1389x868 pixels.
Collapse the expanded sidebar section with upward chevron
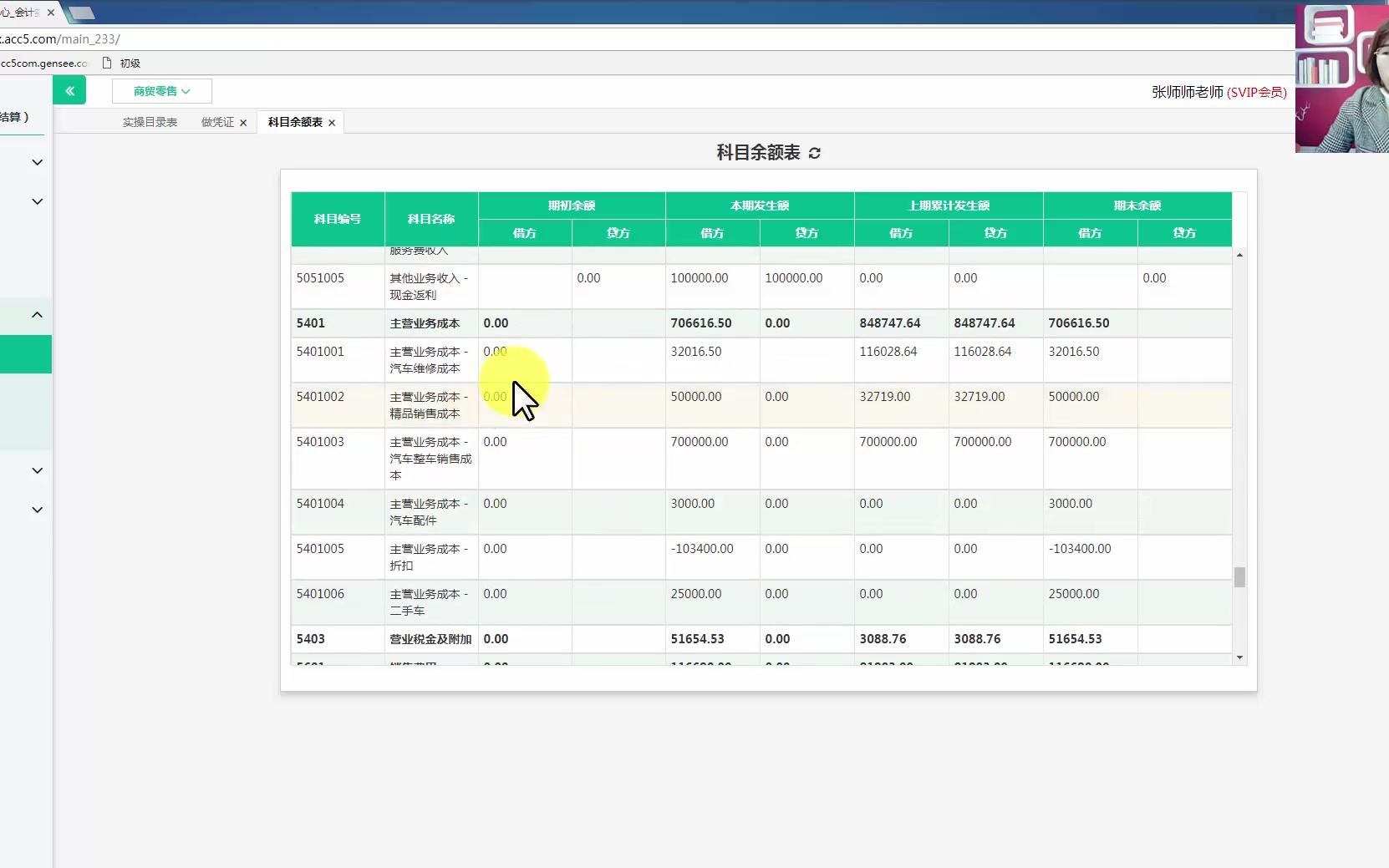[36, 315]
